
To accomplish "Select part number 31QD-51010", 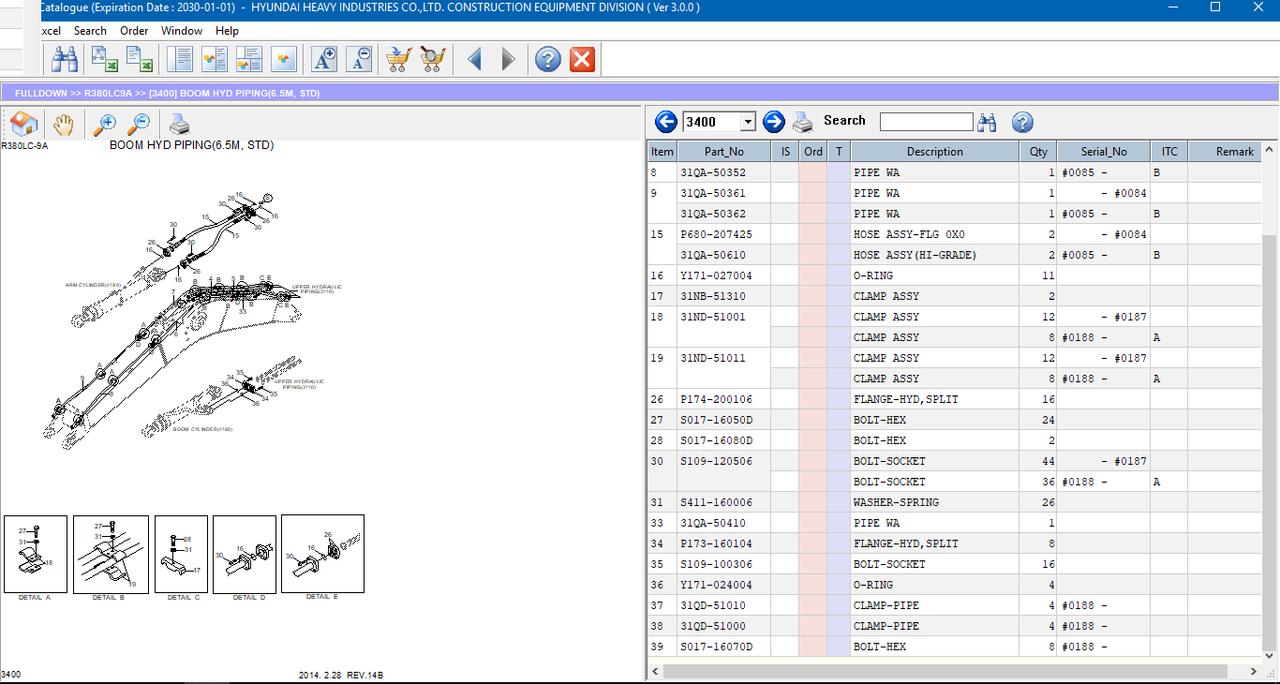I will [x=713, y=605].
